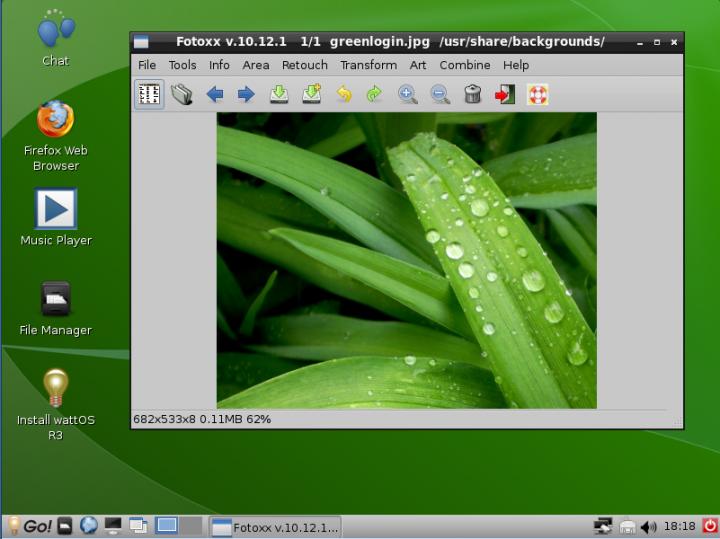
Task: Go to the next image with right arrow
Action: [x=246, y=95]
